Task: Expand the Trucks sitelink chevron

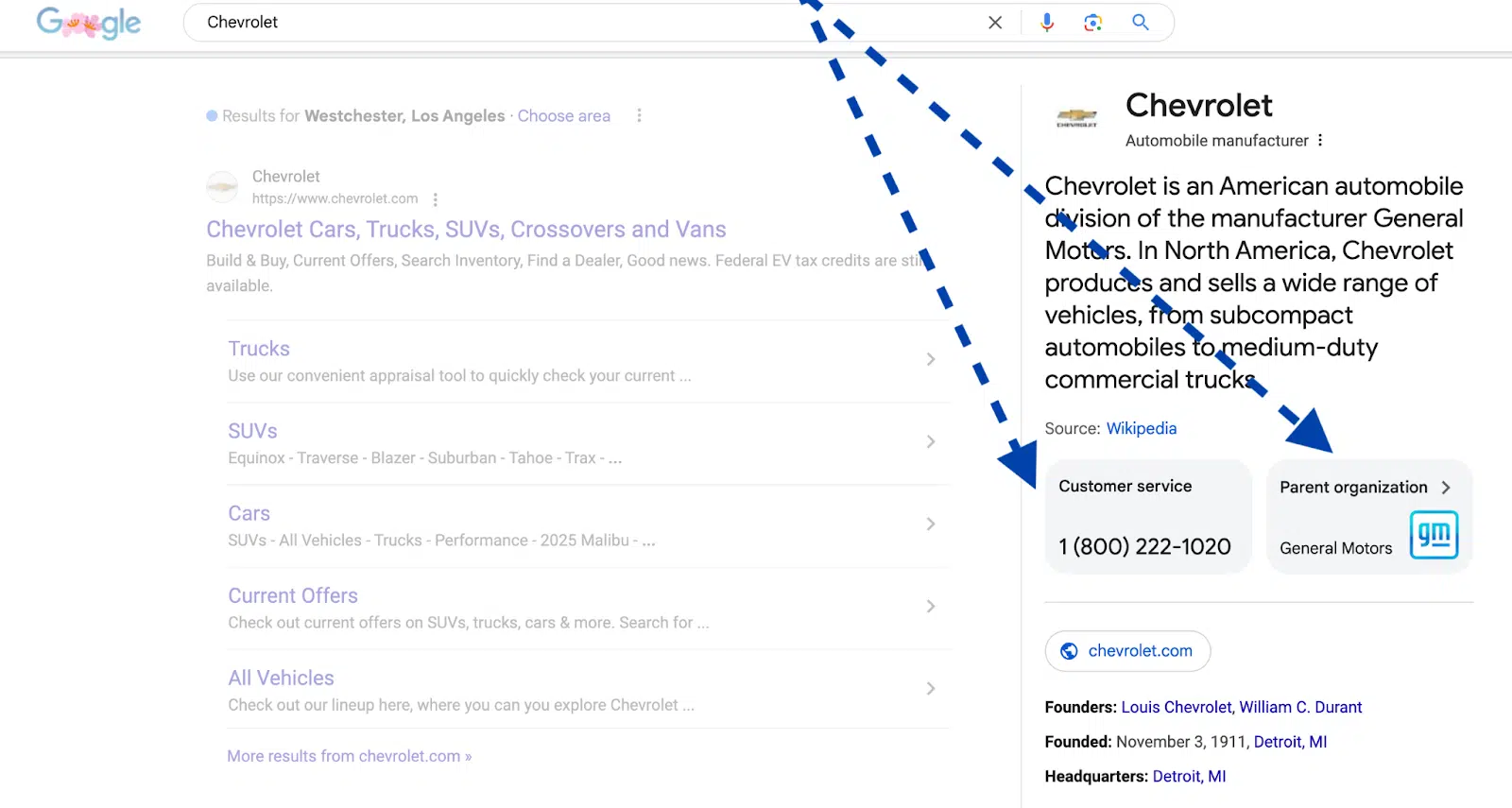Action: 931,359
